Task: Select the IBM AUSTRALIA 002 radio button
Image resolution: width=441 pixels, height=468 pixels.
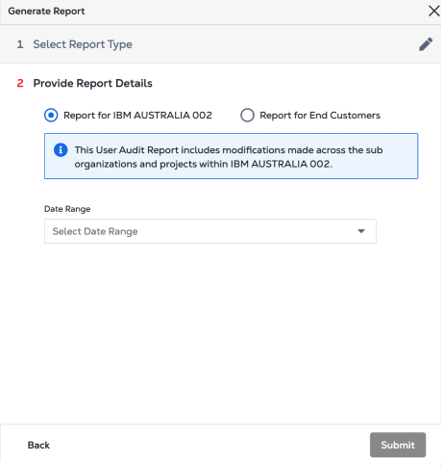Action: click(x=51, y=115)
